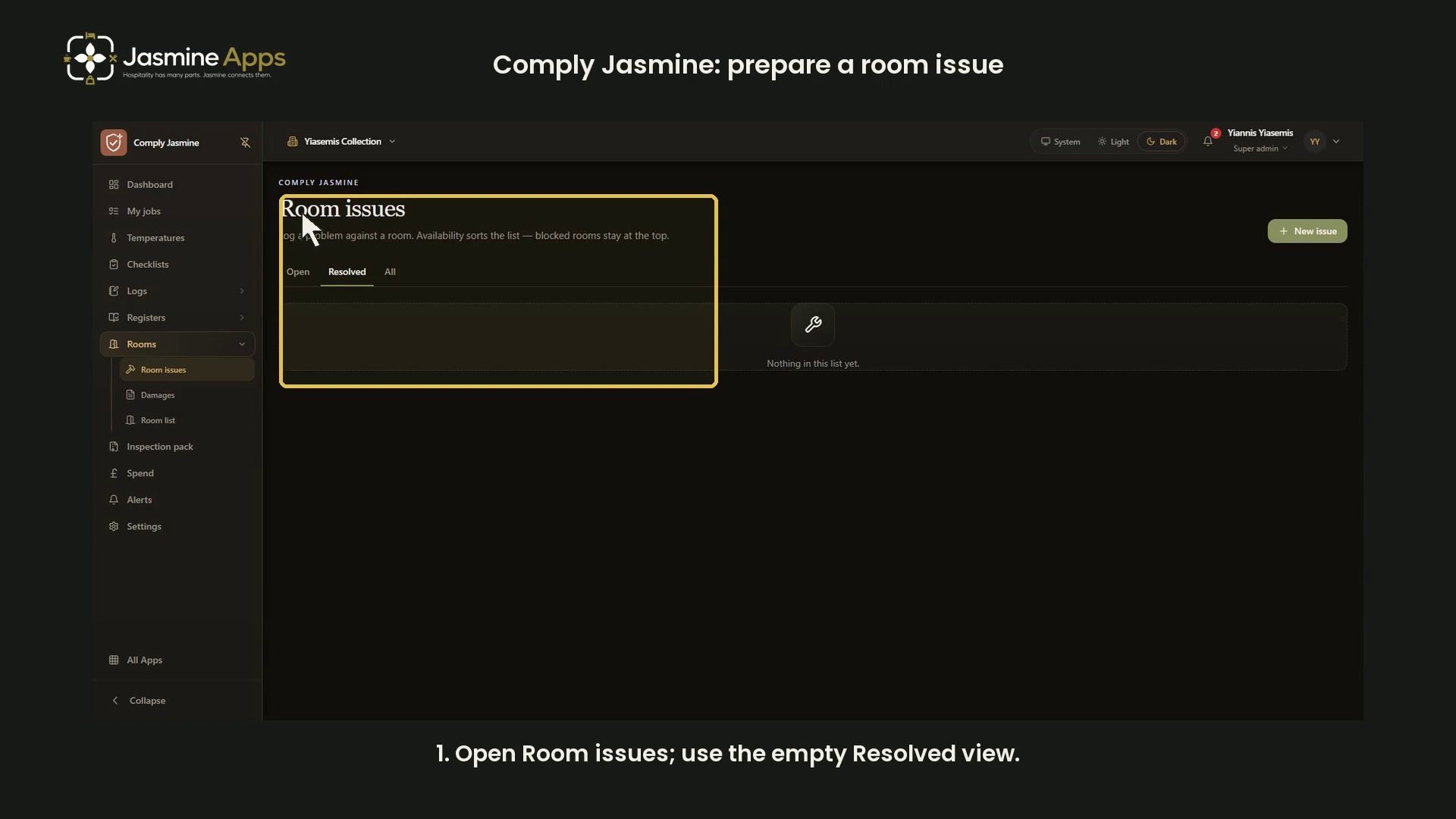Image resolution: width=1456 pixels, height=819 pixels.
Task: Go to All Apps
Action: click(144, 661)
